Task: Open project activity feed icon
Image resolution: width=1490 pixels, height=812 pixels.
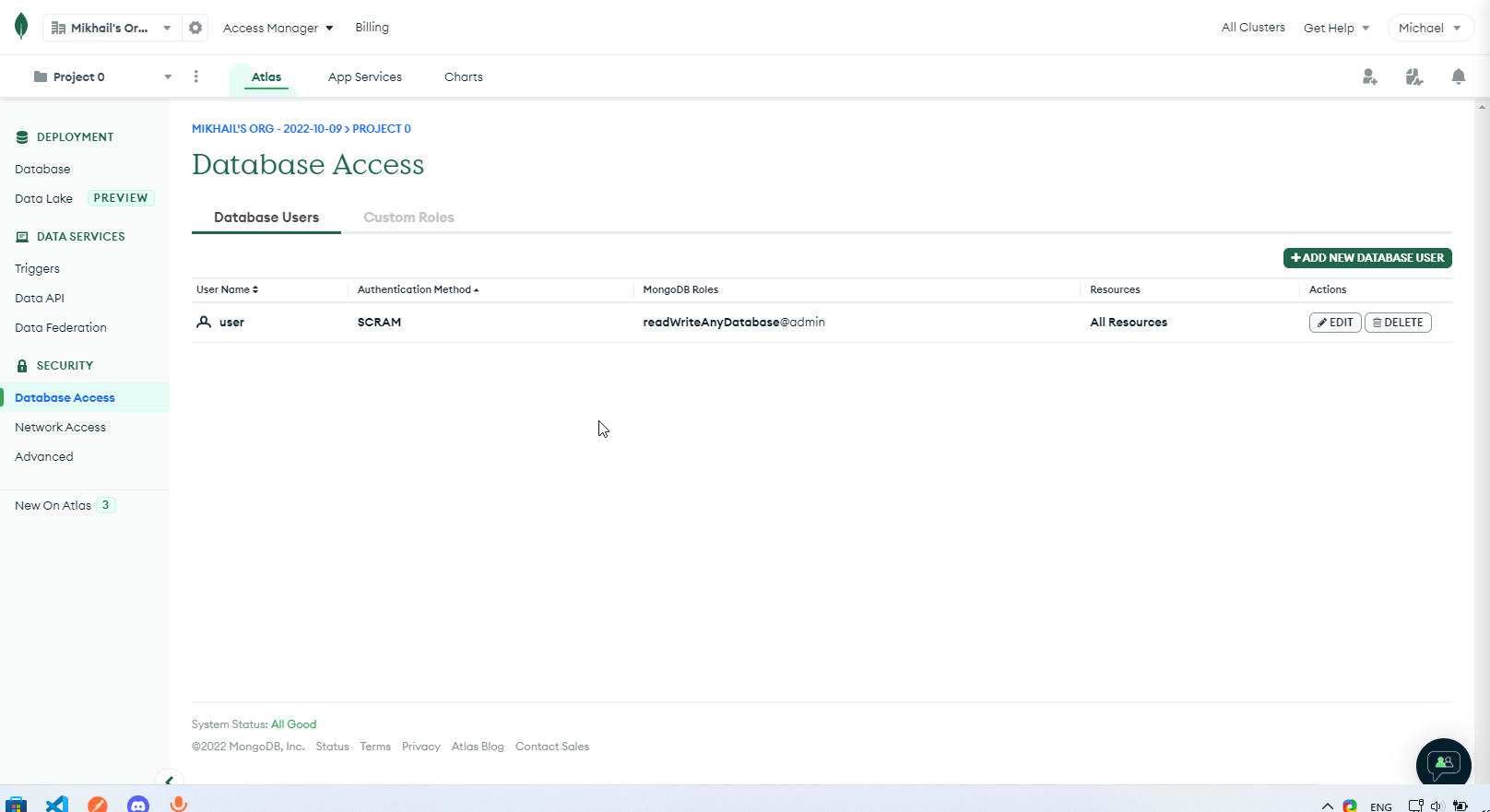Action: [x=1414, y=76]
